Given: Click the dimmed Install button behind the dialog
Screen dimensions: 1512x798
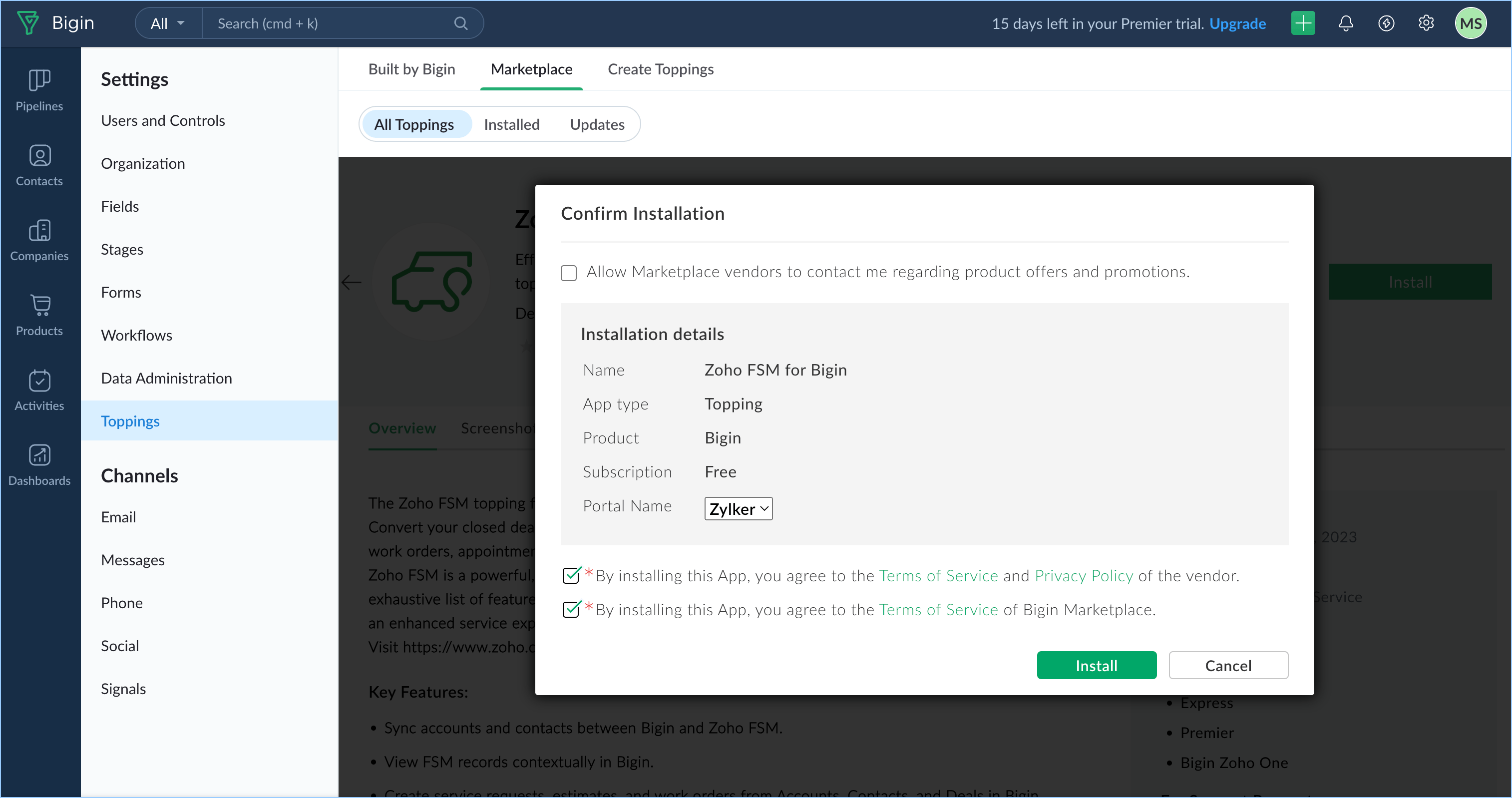Looking at the screenshot, I should 1410,282.
